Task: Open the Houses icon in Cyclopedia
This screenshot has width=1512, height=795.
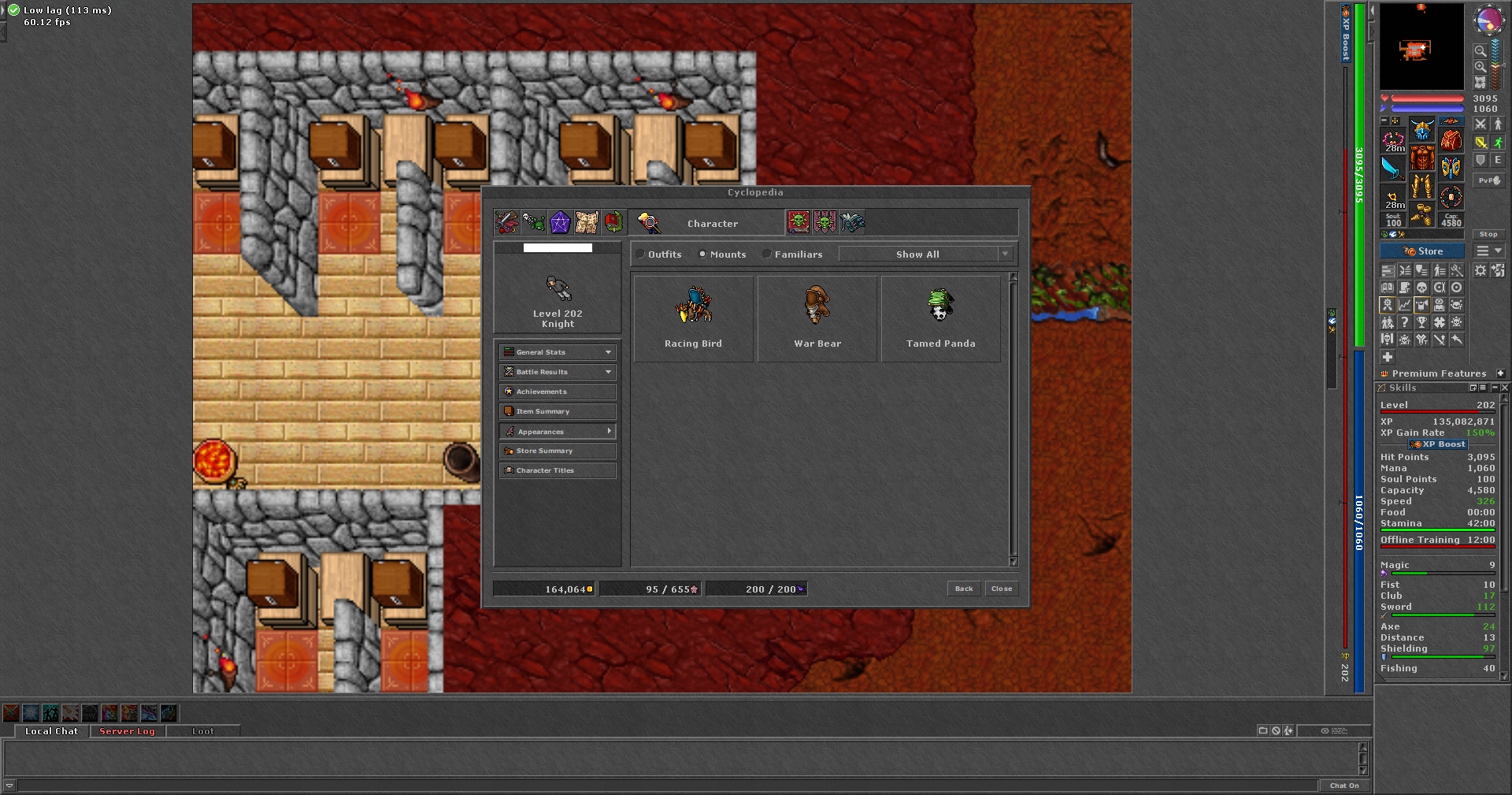Action: tap(613, 223)
